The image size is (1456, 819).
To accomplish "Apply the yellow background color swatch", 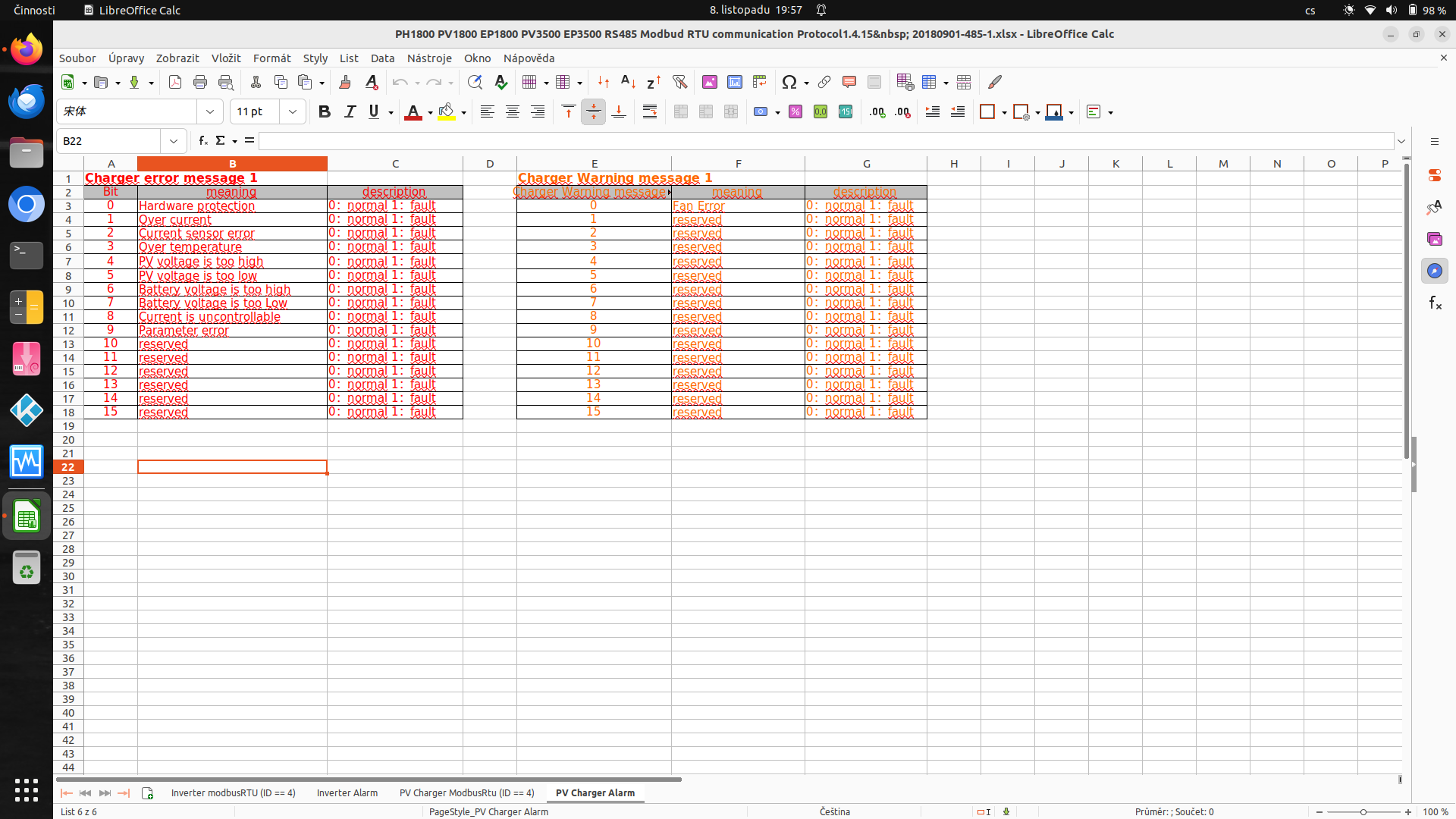I will tap(447, 112).
